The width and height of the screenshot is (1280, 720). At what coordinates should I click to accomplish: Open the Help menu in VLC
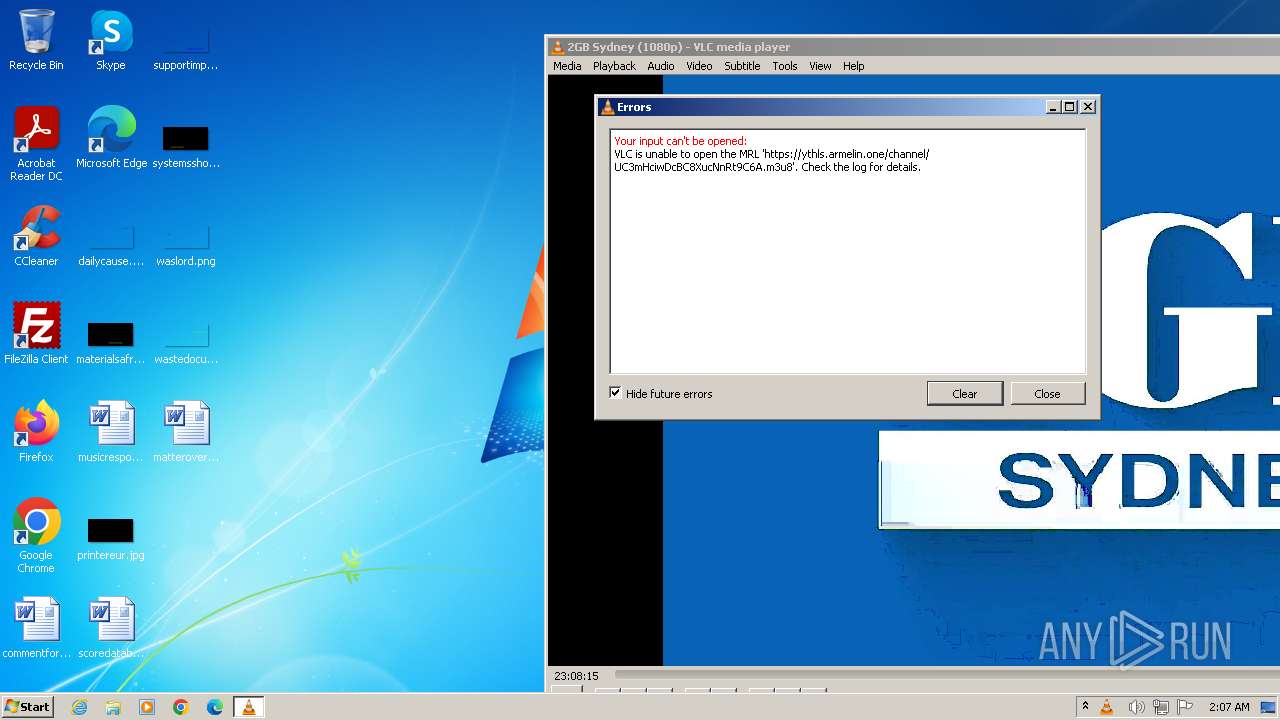point(853,66)
